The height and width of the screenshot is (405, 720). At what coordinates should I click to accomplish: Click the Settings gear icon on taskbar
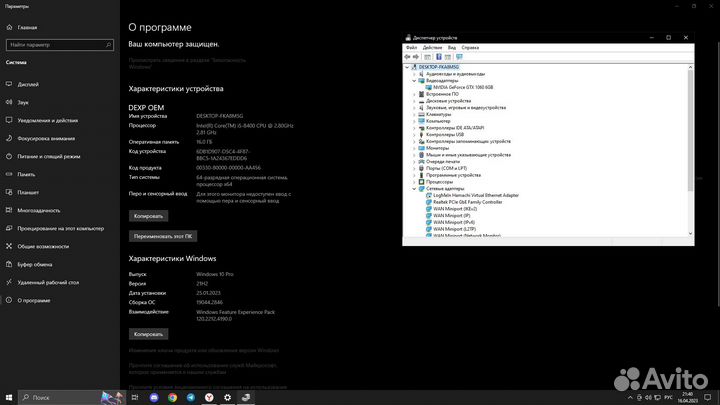pos(227,398)
